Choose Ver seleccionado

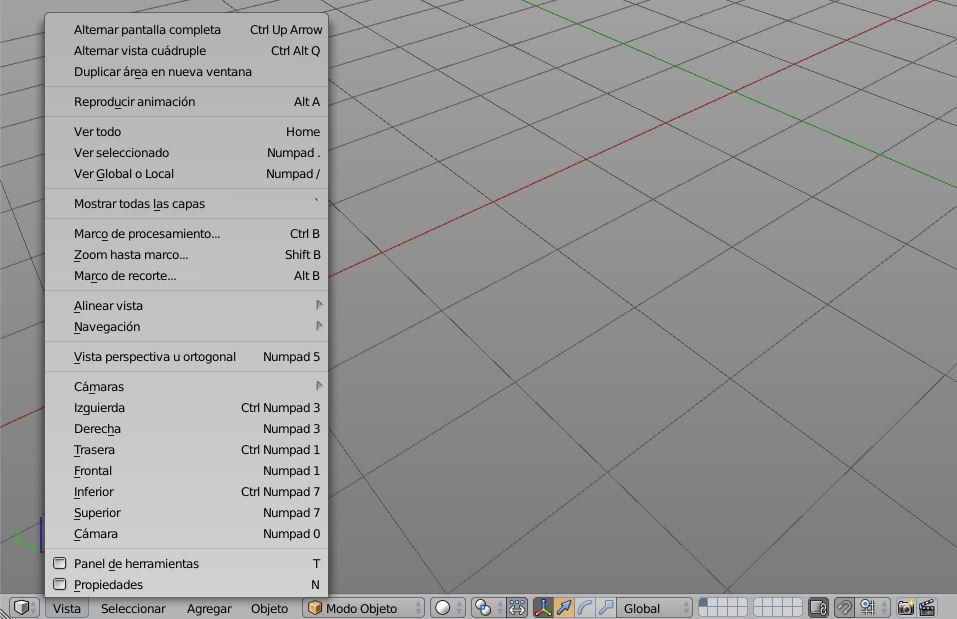187,153
